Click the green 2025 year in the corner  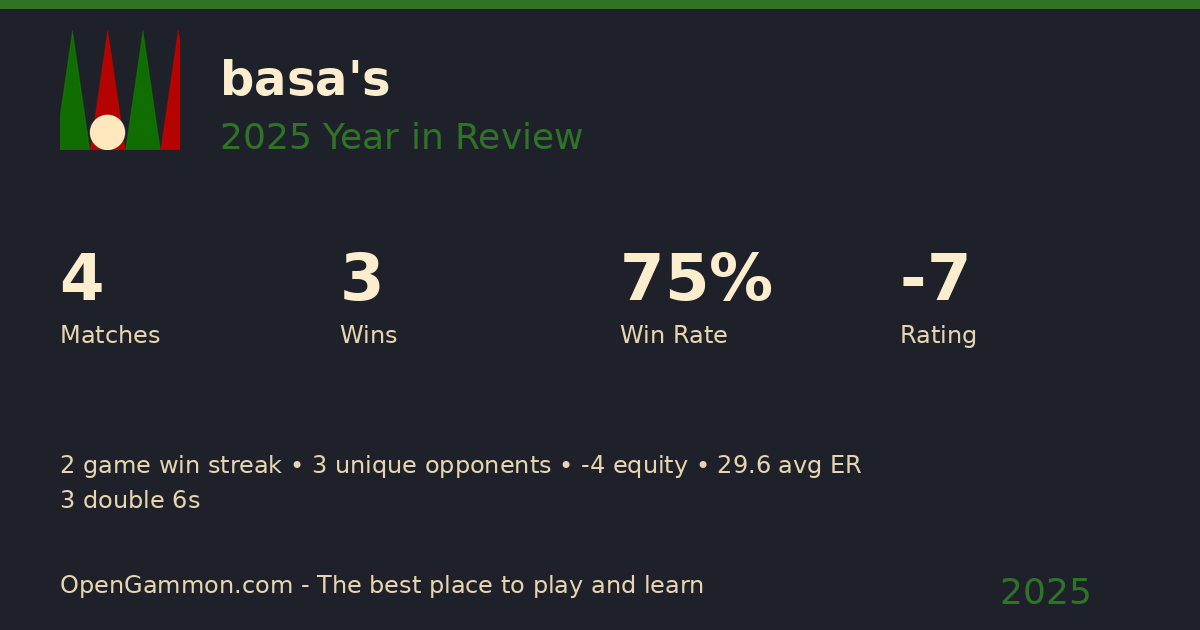(1045, 593)
